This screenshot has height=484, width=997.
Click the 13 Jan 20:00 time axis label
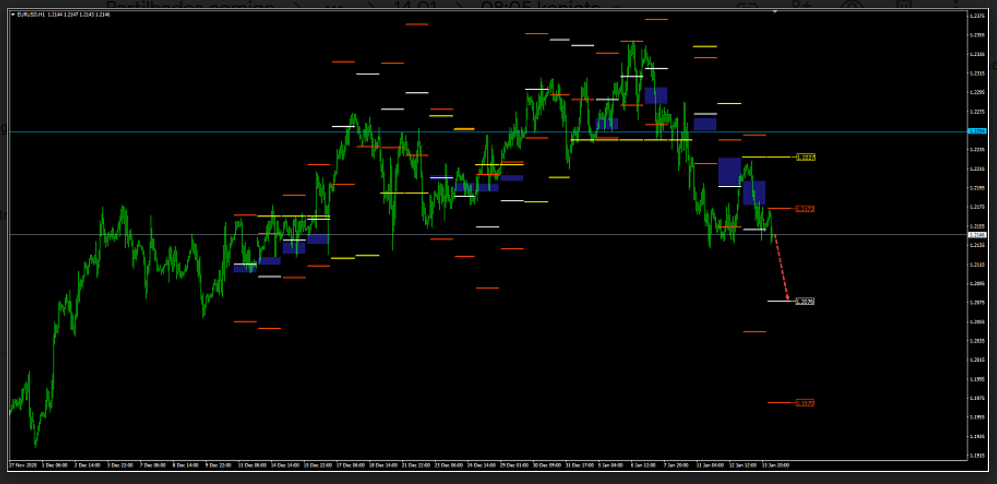point(774,465)
